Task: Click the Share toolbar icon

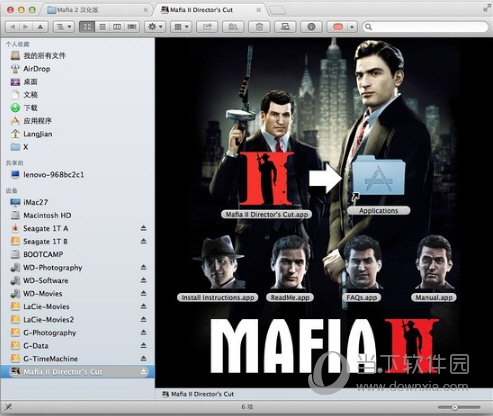Action: pyautogui.click(x=207, y=27)
